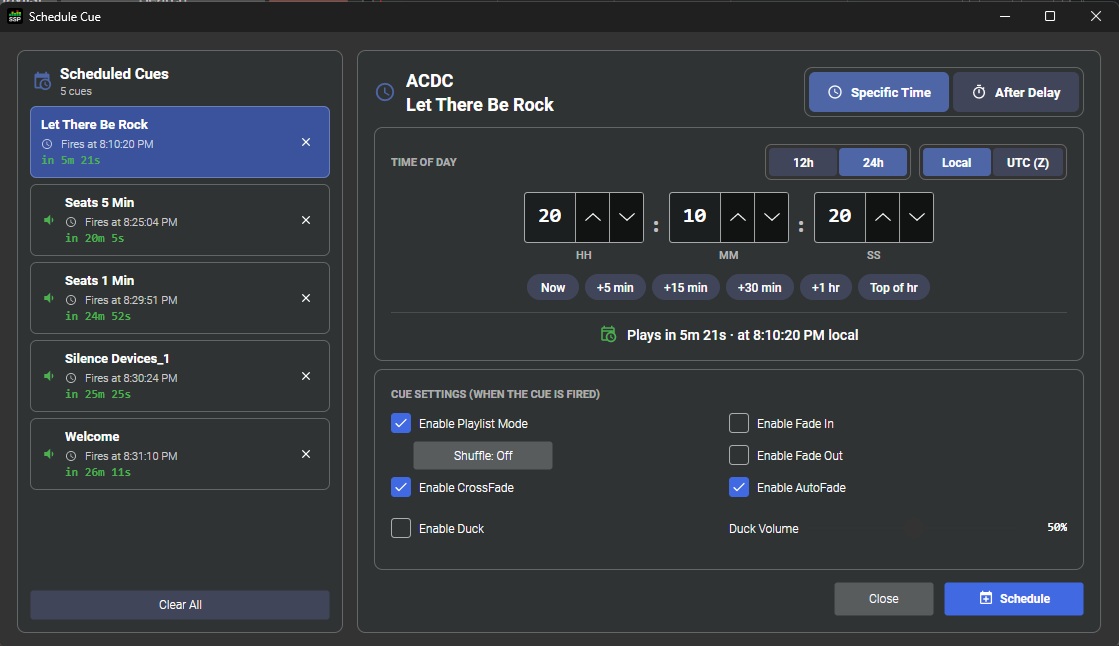The image size is (1119, 646).
Task: Remove the Silence Devices_1 scheduled cue
Action: [x=305, y=375]
